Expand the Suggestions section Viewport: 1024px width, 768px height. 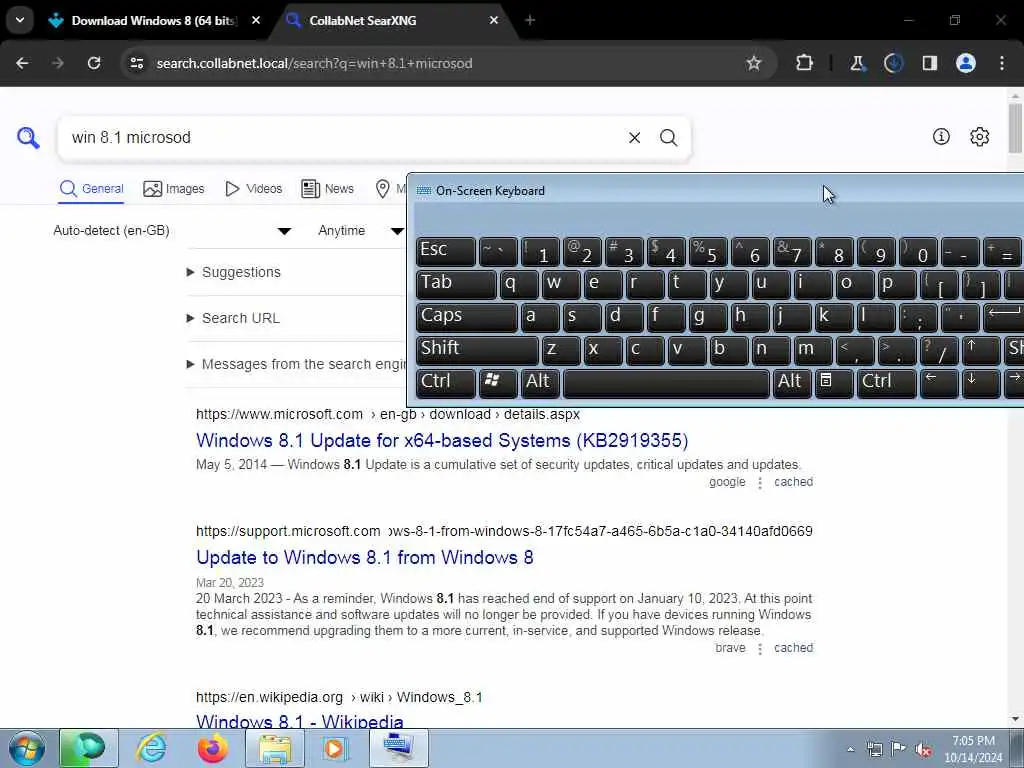(234, 272)
